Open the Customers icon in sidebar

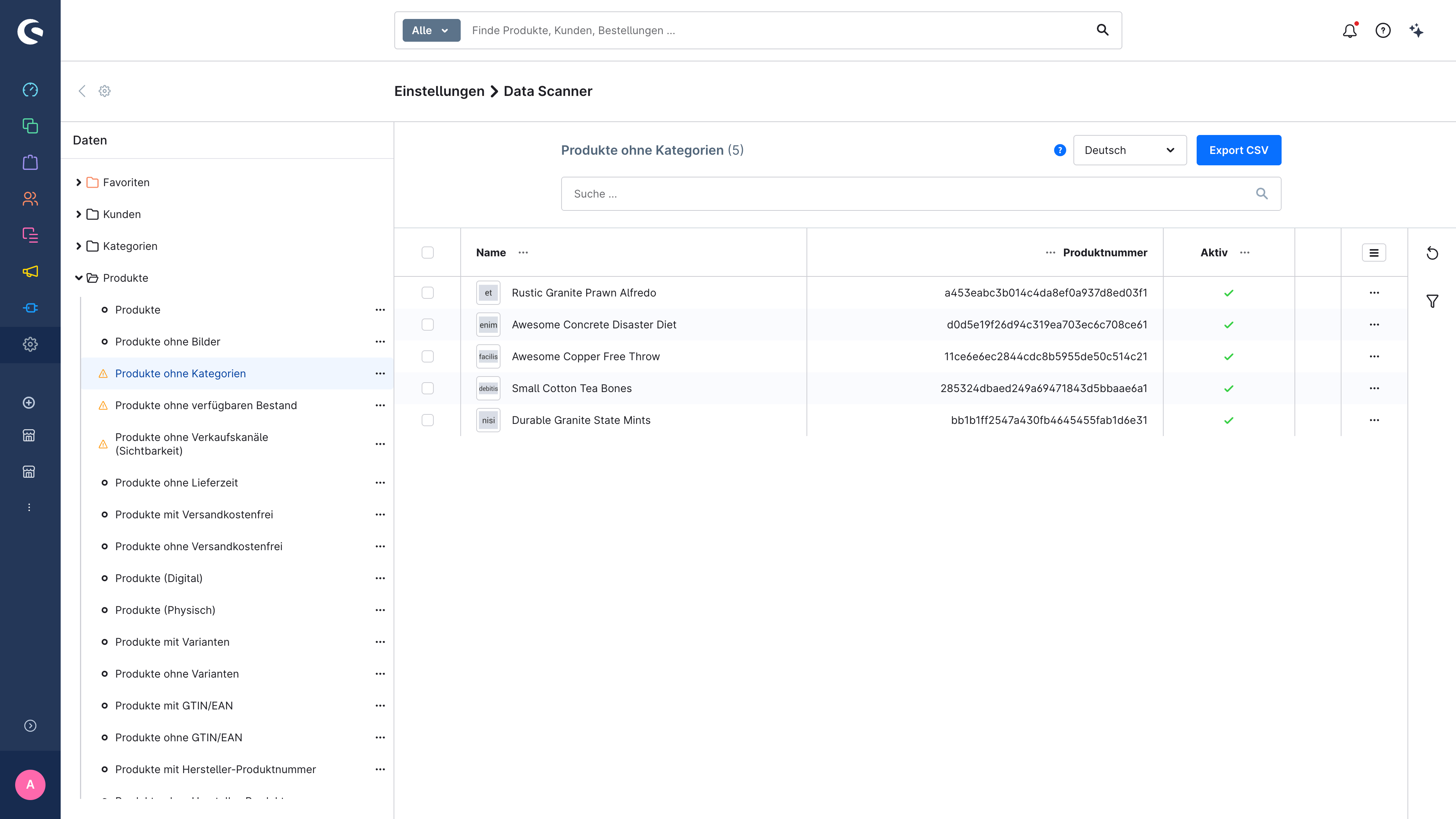pos(30,199)
